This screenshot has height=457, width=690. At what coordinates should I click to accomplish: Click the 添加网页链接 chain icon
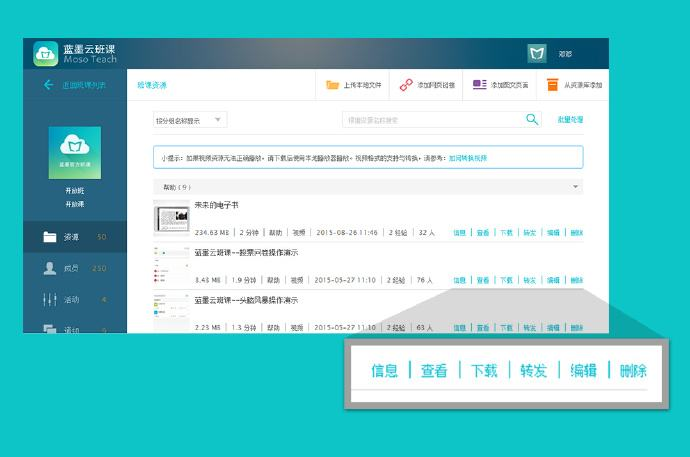[x=406, y=85]
